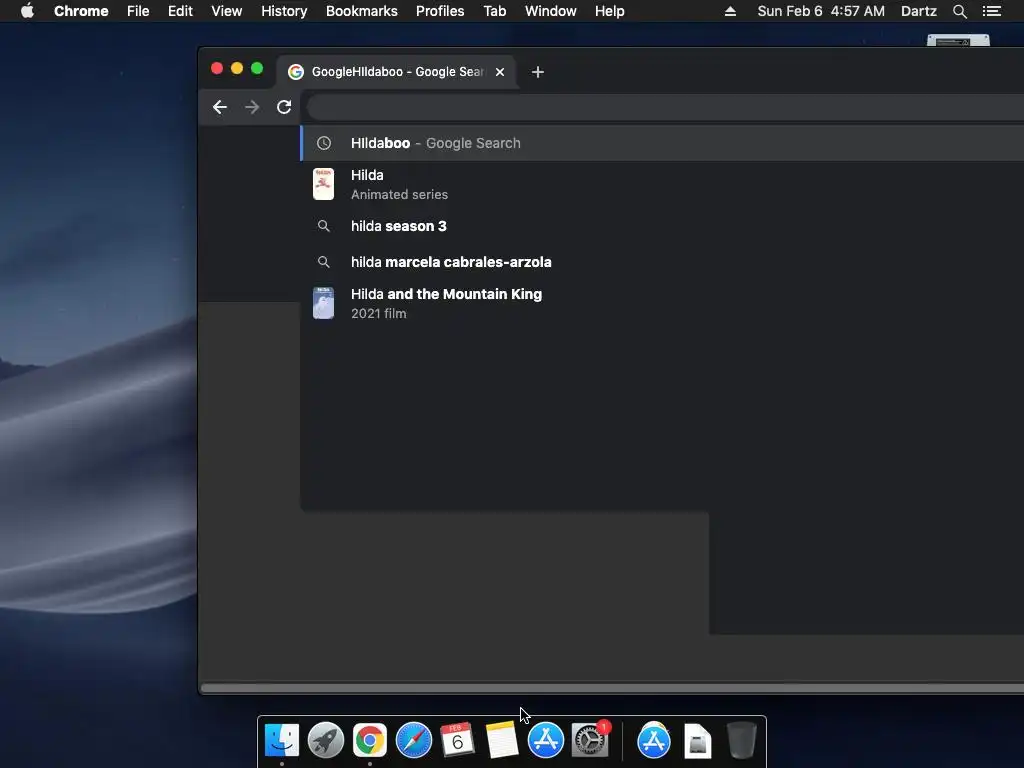This screenshot has height=768, width=1024.
Task: Open the History menu
Action: click(x=284, y=11)
